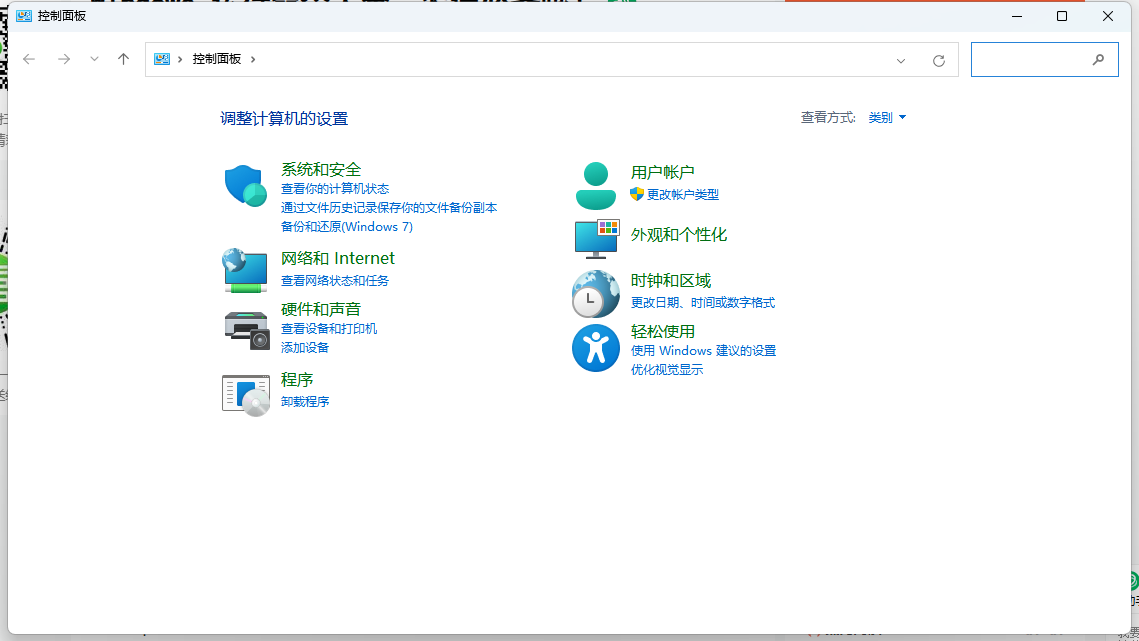Close the Control Panel window
The width and height of the screenshot is (1139, 641).
pos(1108,16)
